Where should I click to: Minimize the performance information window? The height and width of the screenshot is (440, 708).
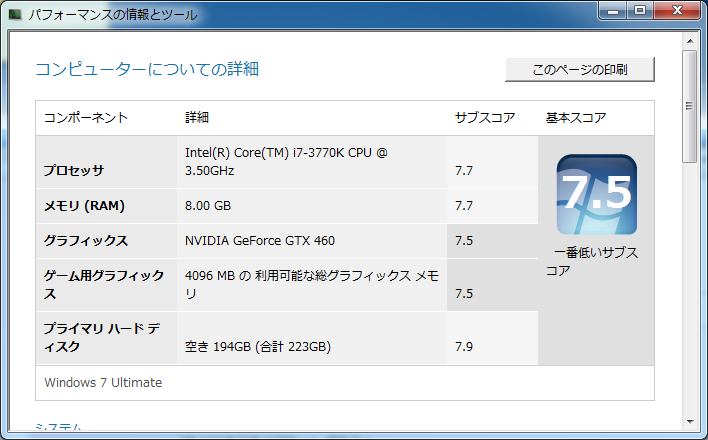click(613, 10)
